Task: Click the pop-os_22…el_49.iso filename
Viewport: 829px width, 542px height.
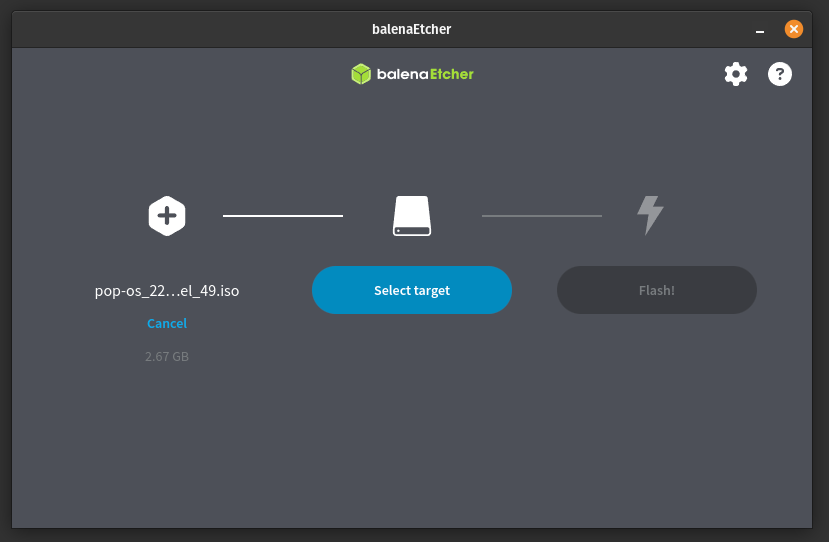Action: [167, 290]
